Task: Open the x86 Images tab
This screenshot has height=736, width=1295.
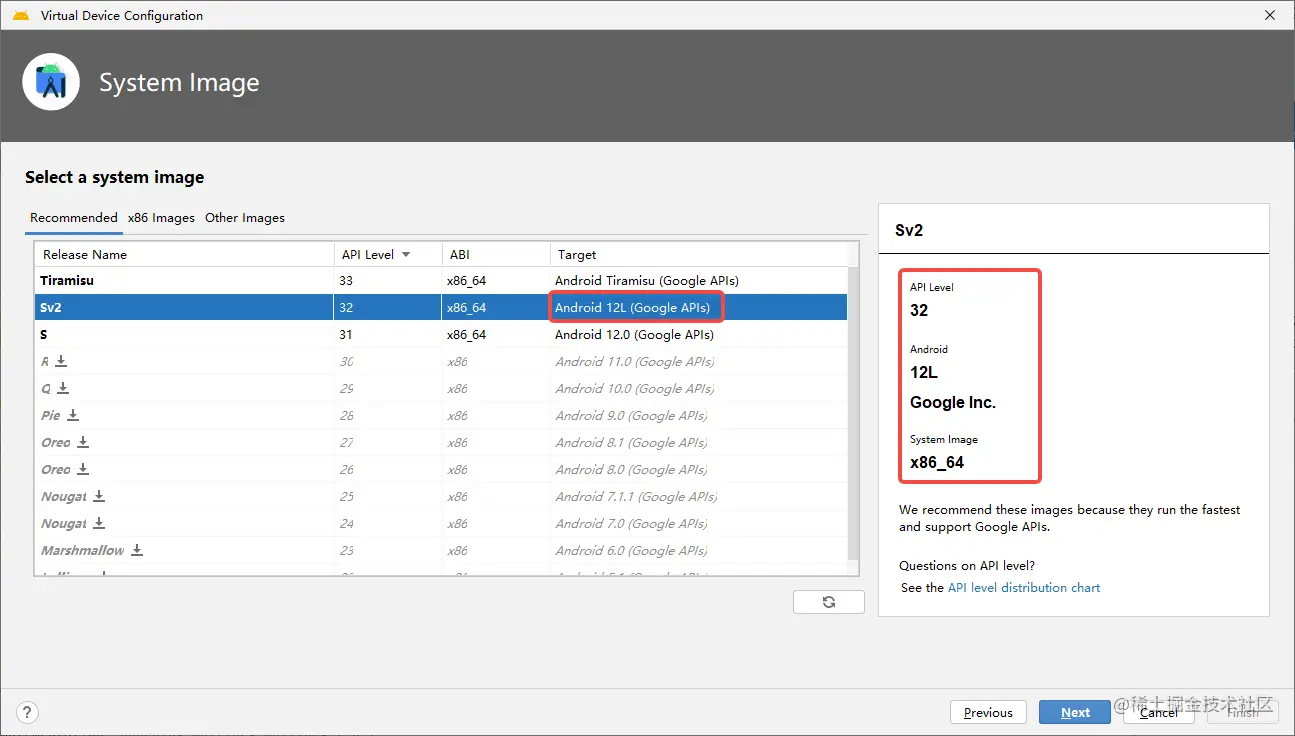Action: pos(161,218)
